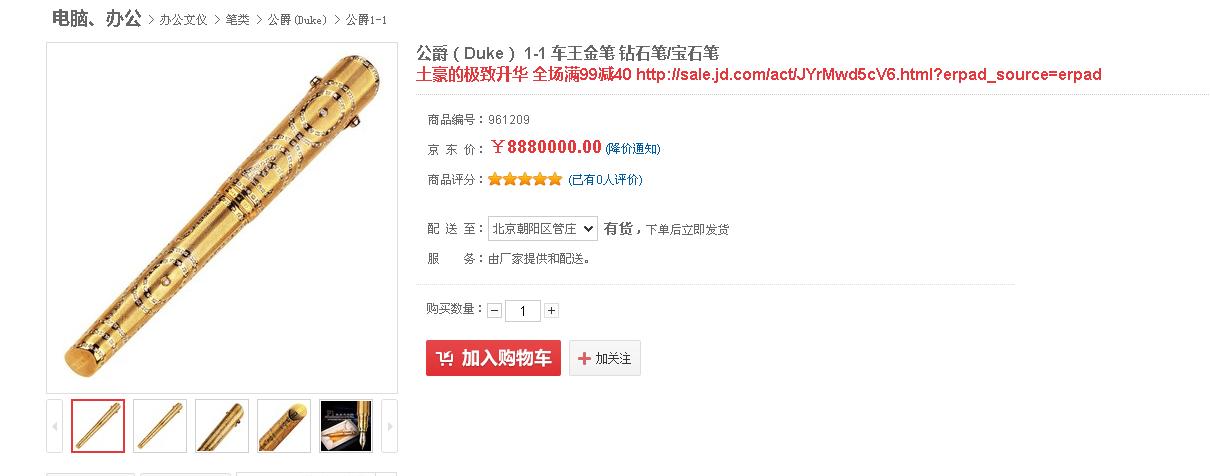Increase quantity with the plus button
The image size is (1210, 476).
[551, 311]
